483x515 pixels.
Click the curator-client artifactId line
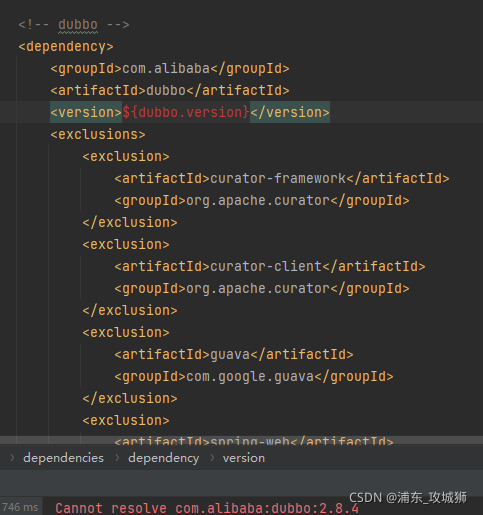point(270,266)
